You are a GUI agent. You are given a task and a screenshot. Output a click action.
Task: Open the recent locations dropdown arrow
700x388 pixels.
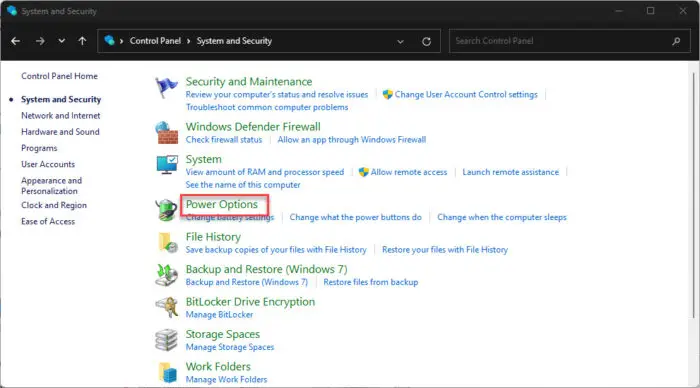62,41
